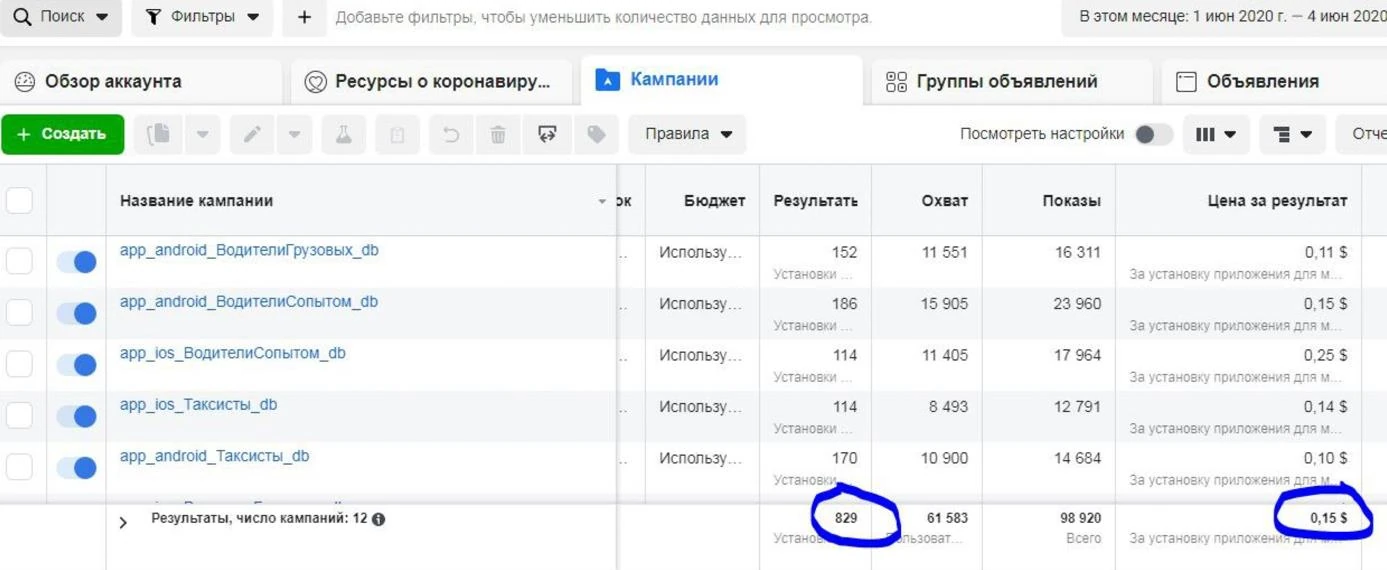Viewport: 1387px width, 570px height.
Task: Click total reach value 61 583
Action: point(947,518)
